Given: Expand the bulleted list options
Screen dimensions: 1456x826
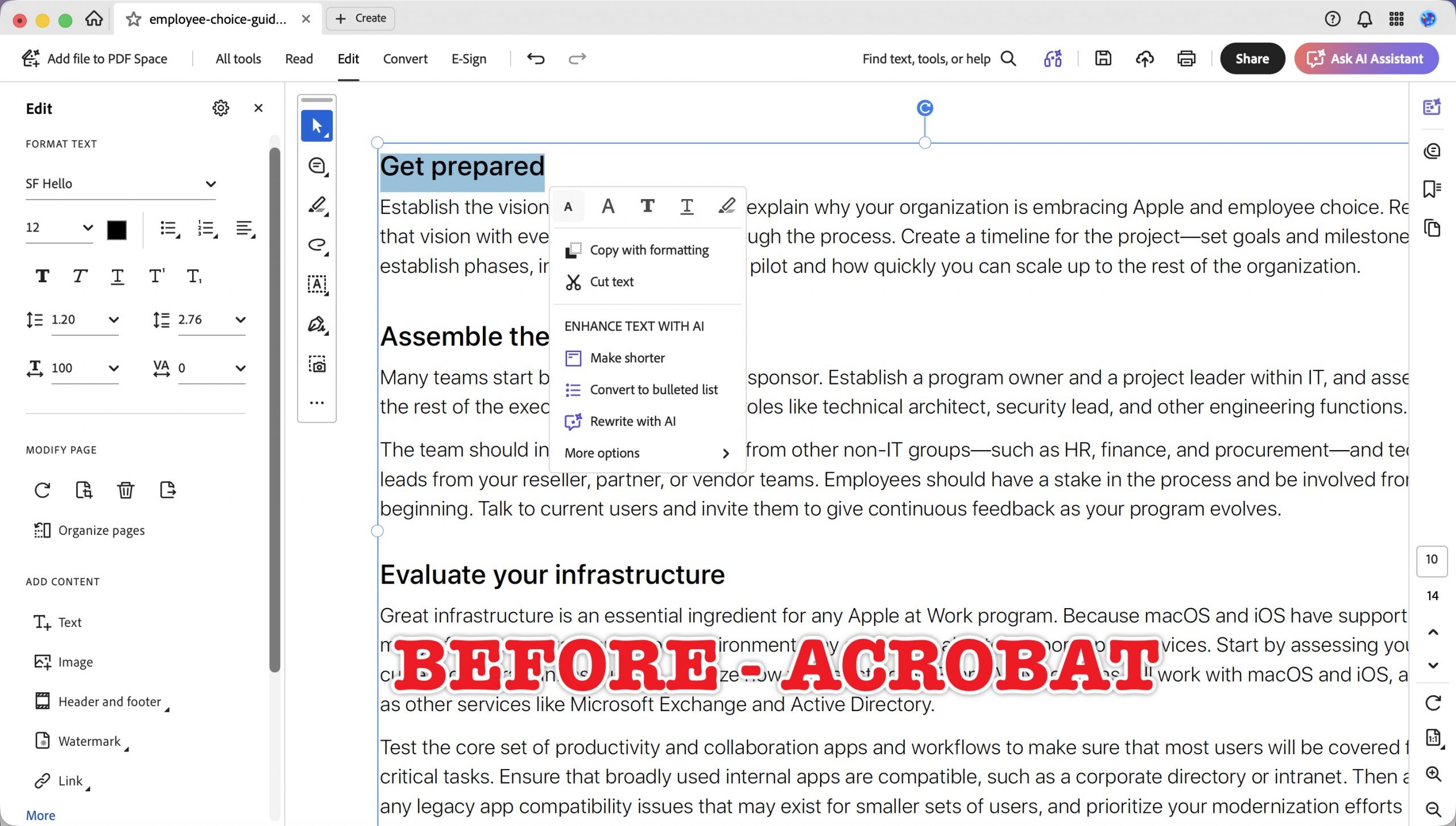Looking at the screenshot, I should tap(169, 229).
